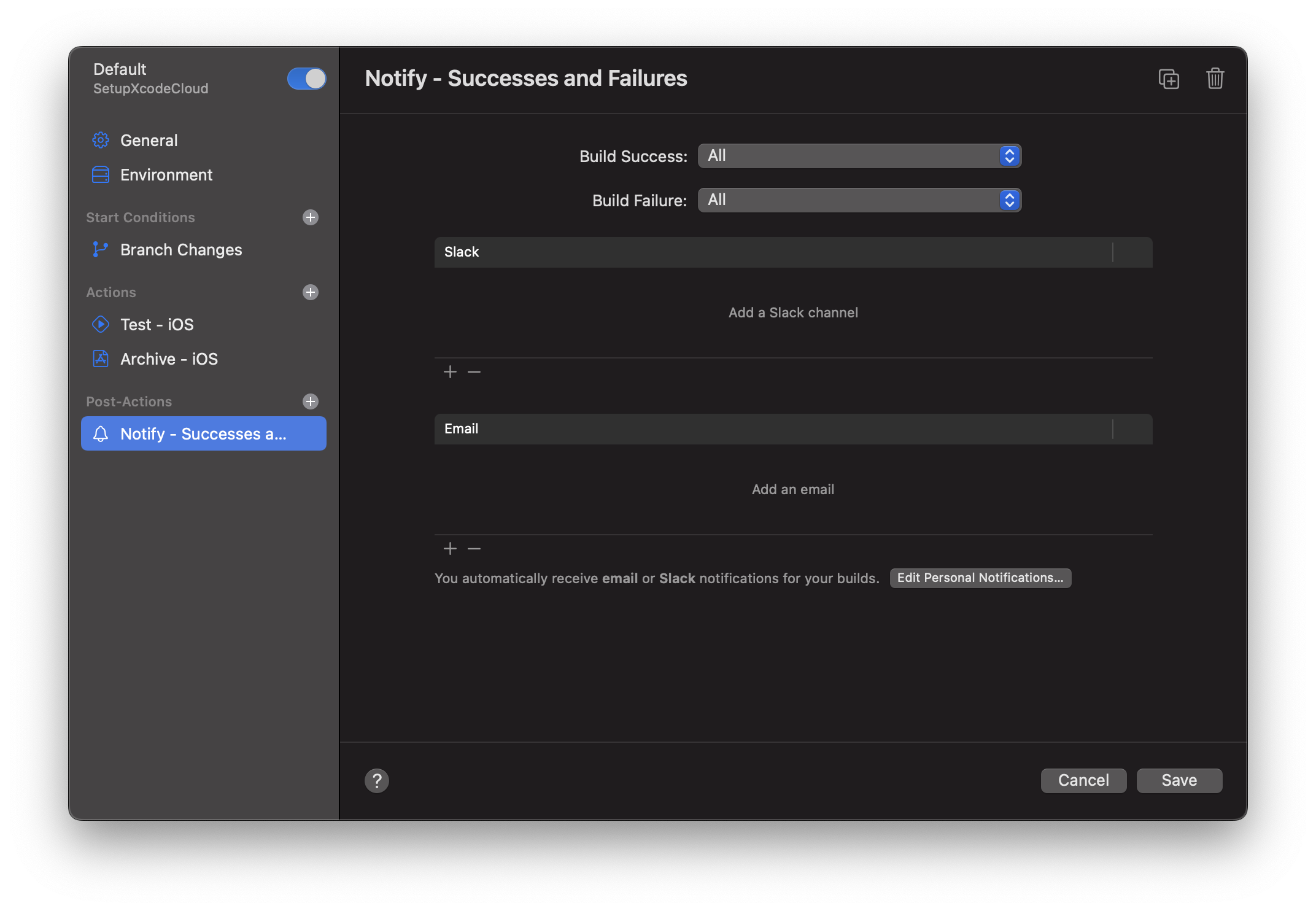Image resolution: width=1316 pixels, height=911 pixels.
Task: Click the notification bell icon
Action: click(100, 433)
